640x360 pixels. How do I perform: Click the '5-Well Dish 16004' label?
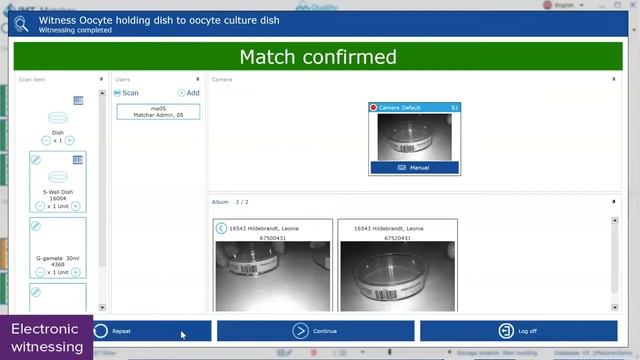coord(58,195)
